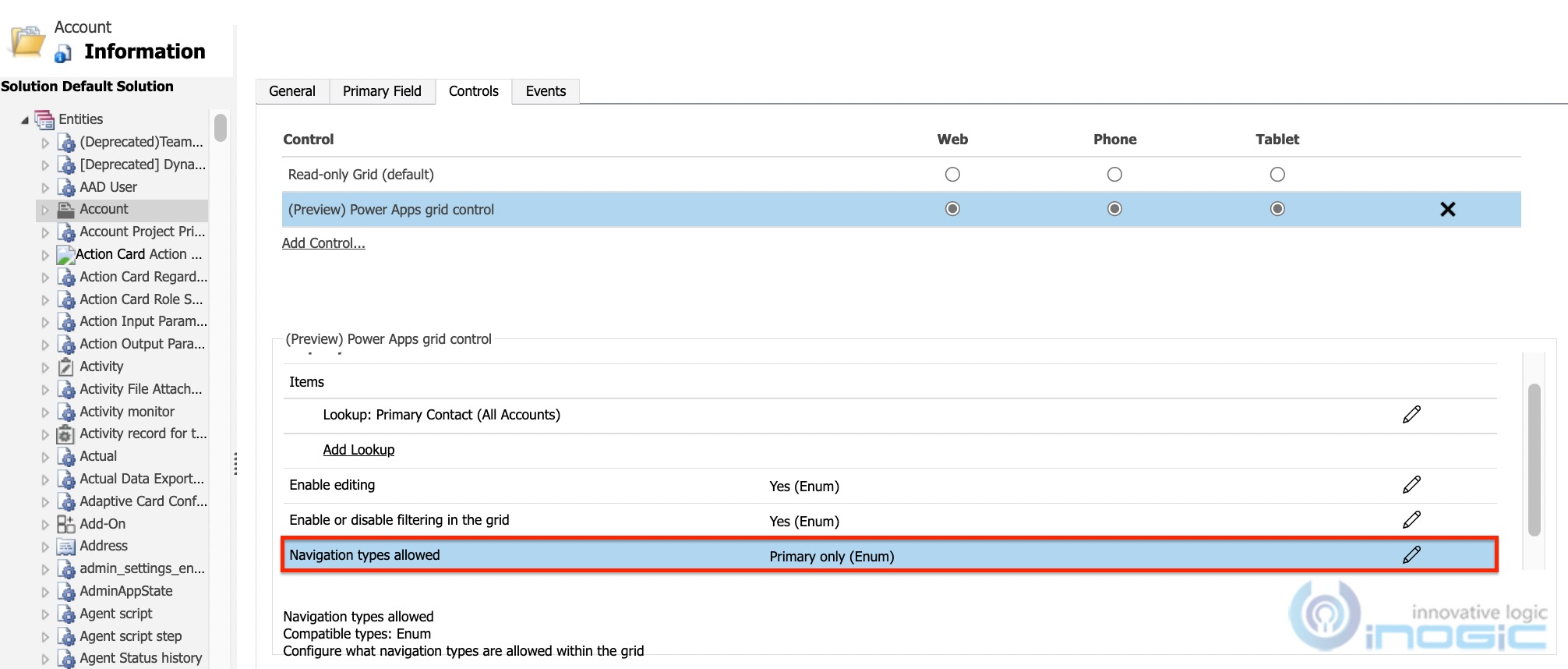Select Phone radio for Power Apps grid control
The width and height of the screenshot is (1568, 669).
[1114, 209]
